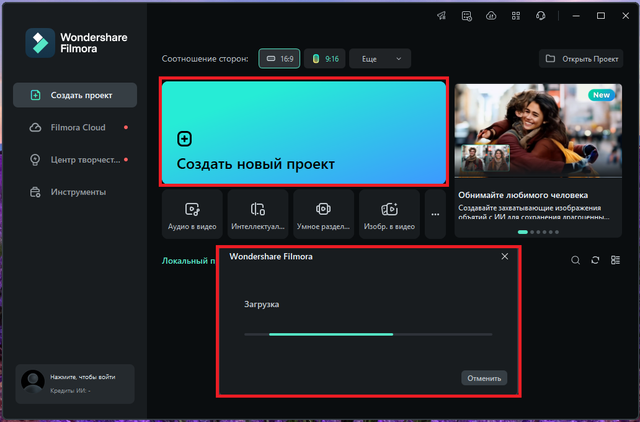
Task: Click the Локальный projects tab label
Action: coord(189,261)
